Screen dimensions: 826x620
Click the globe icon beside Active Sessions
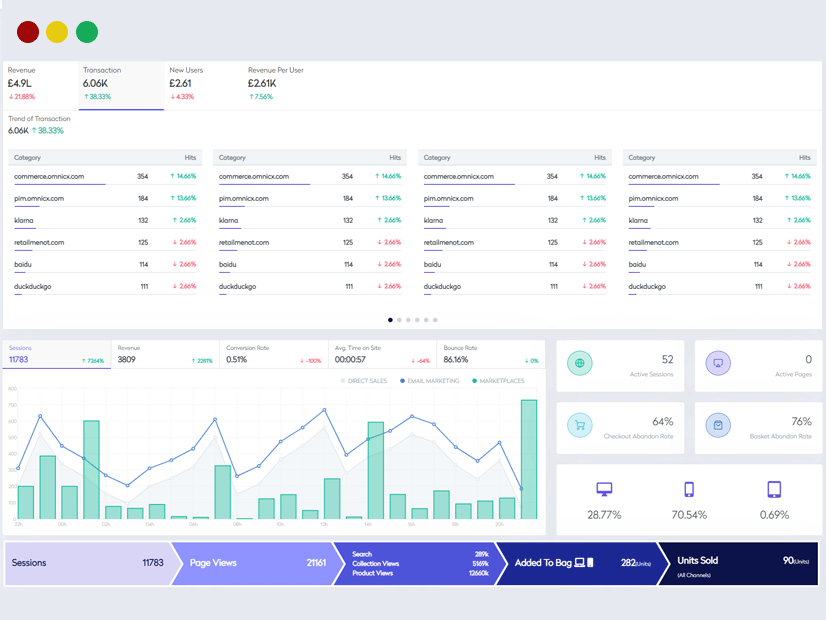tap(580, 363)
